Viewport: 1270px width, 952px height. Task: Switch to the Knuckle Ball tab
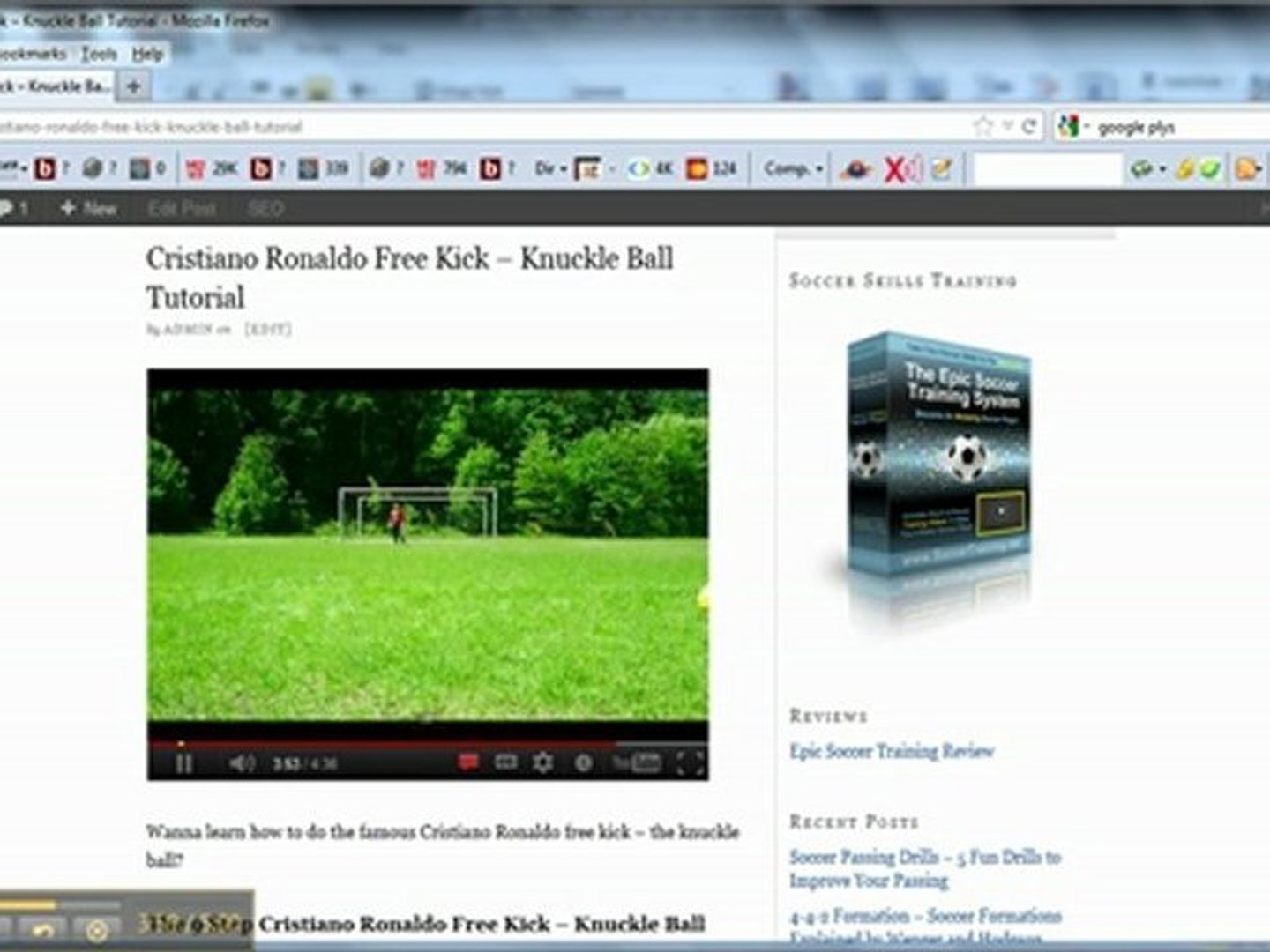coord(56,86)
